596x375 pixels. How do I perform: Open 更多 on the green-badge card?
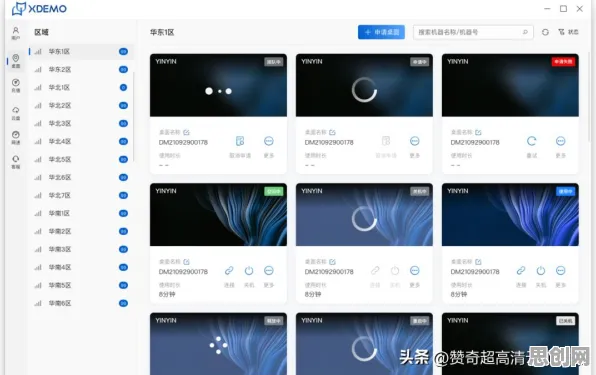pos(269,271)
